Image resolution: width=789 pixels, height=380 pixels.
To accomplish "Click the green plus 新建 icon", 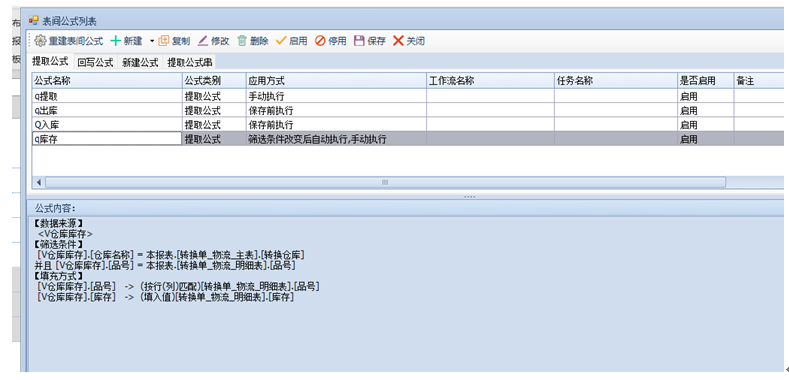I will tap(116, 41).
